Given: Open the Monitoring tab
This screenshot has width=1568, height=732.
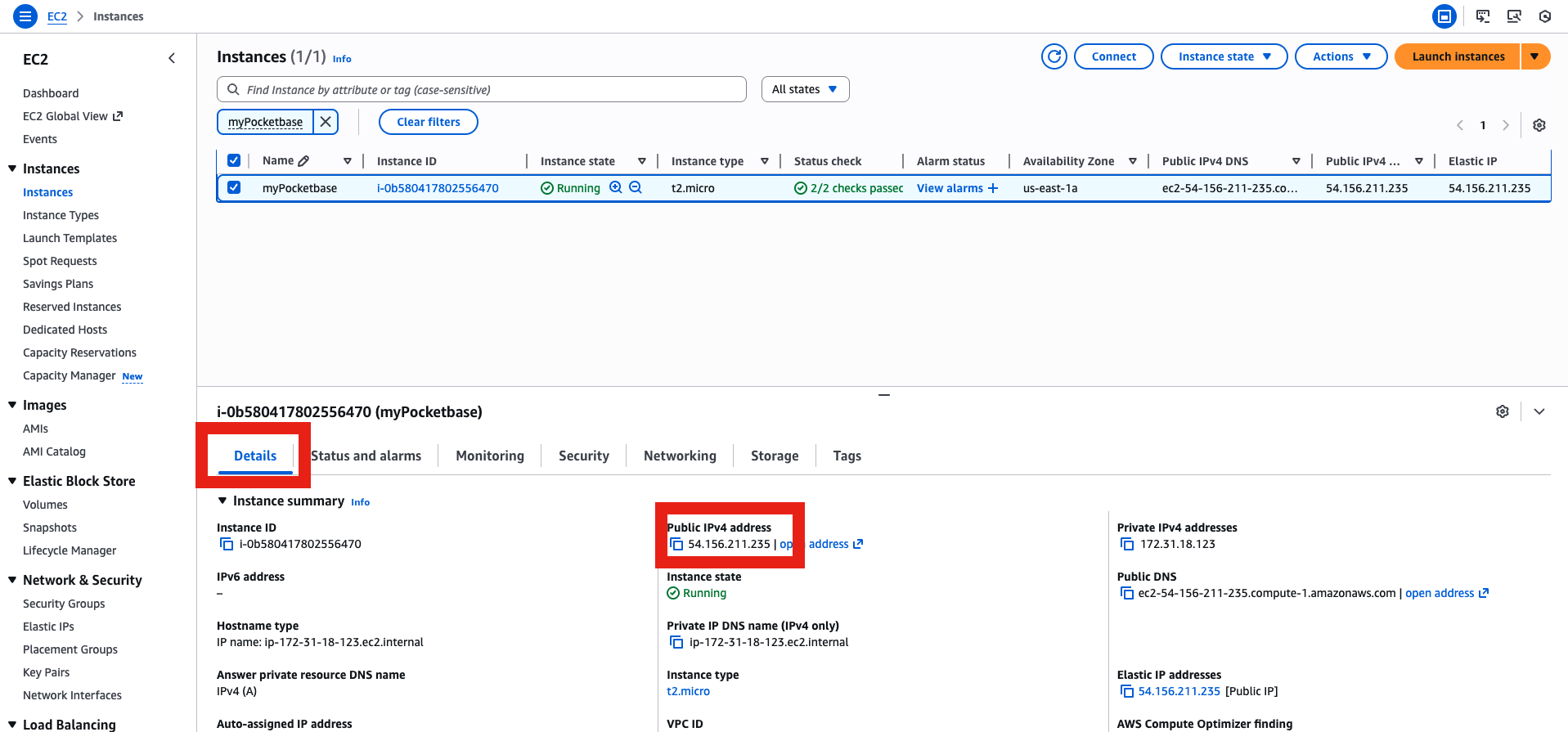Looking at the screenshot, I should tap(490, 456).
